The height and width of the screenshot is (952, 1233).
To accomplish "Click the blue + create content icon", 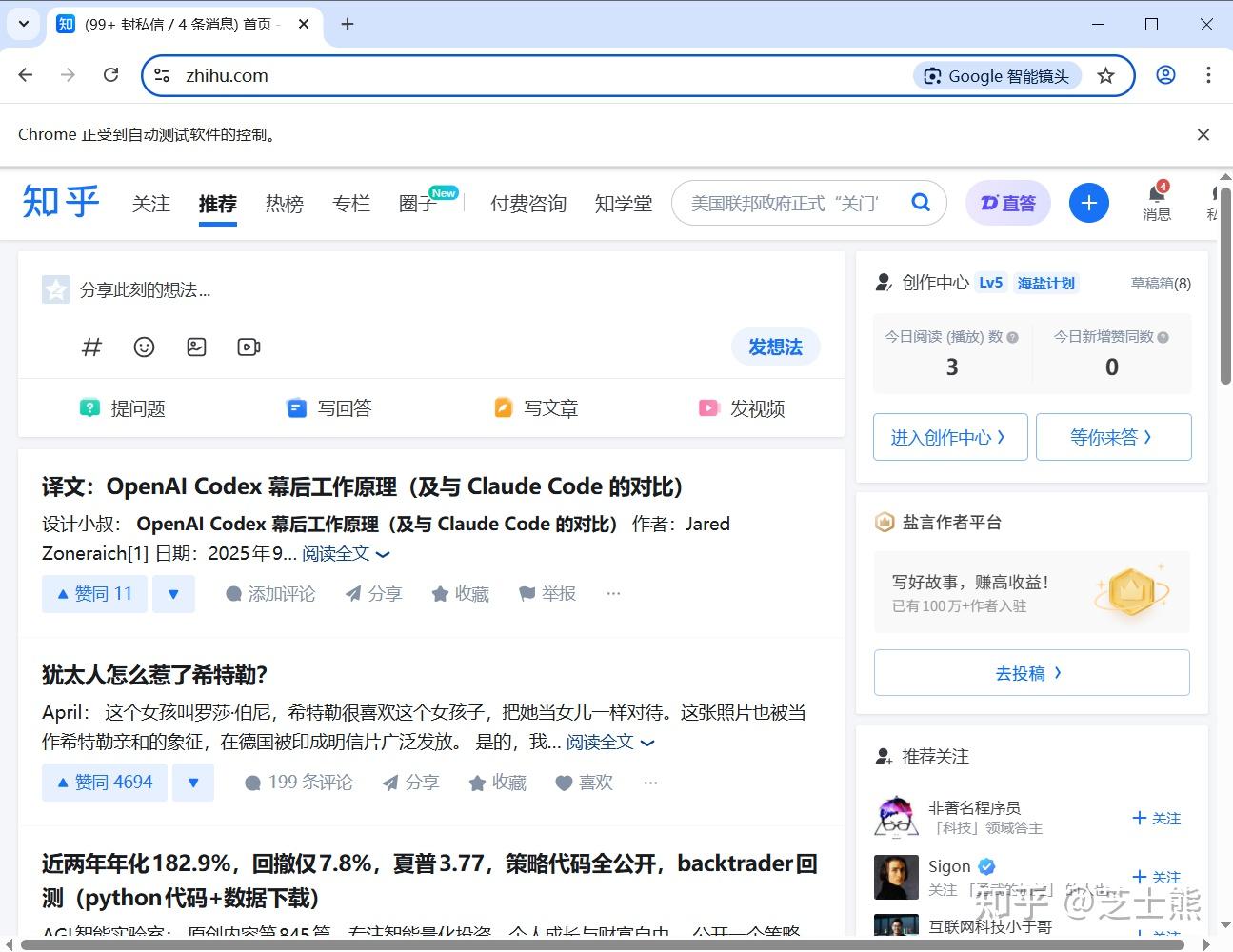I will point(1088,203).
